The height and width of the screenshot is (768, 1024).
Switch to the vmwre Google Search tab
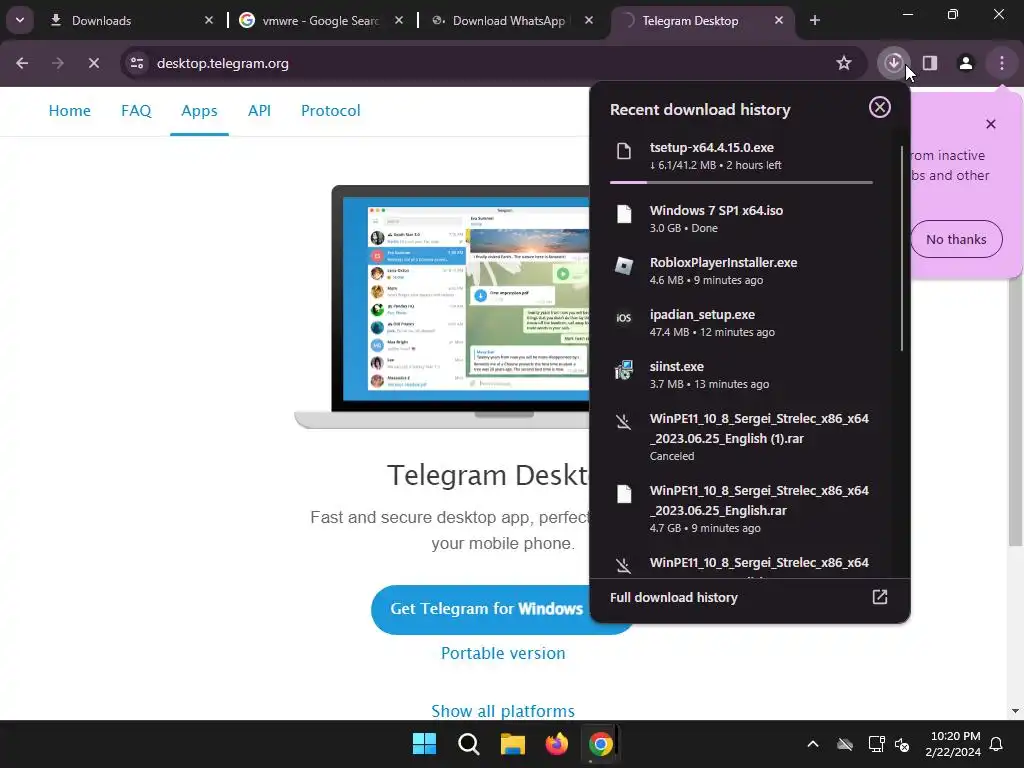(x=320, y=21)
